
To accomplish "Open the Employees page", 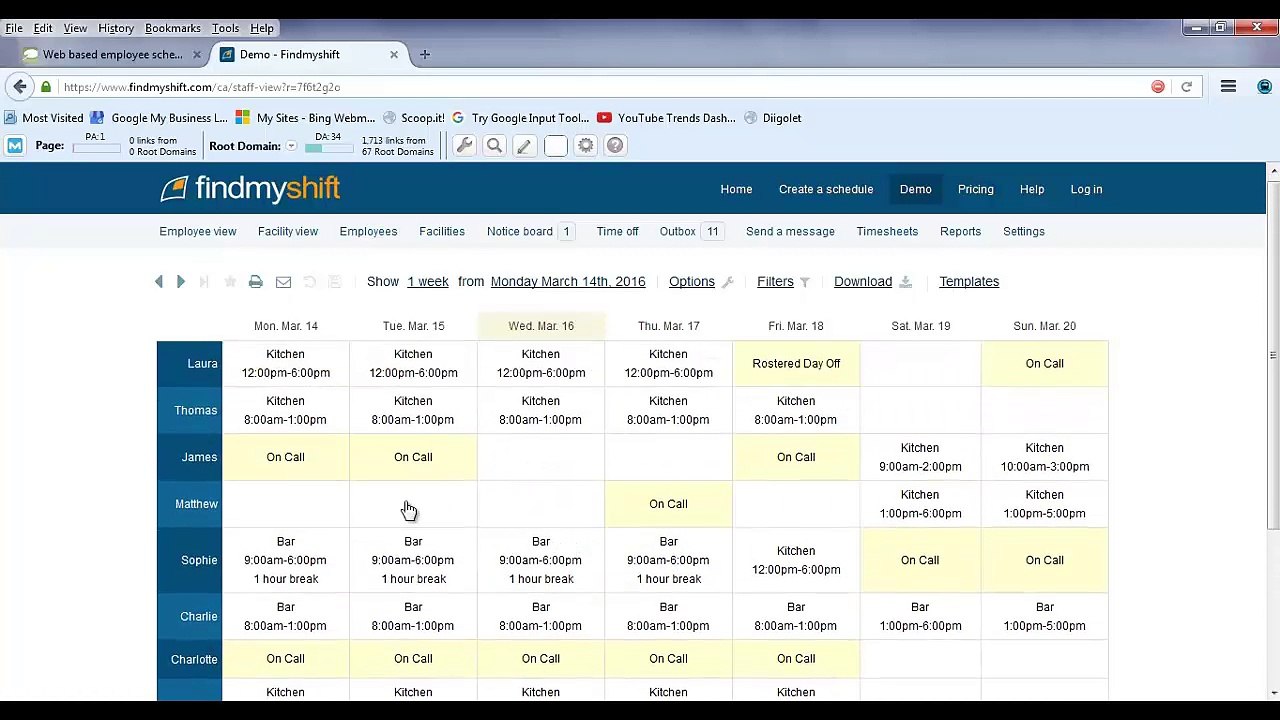I will pyautogui.click(x=368, y=231).
